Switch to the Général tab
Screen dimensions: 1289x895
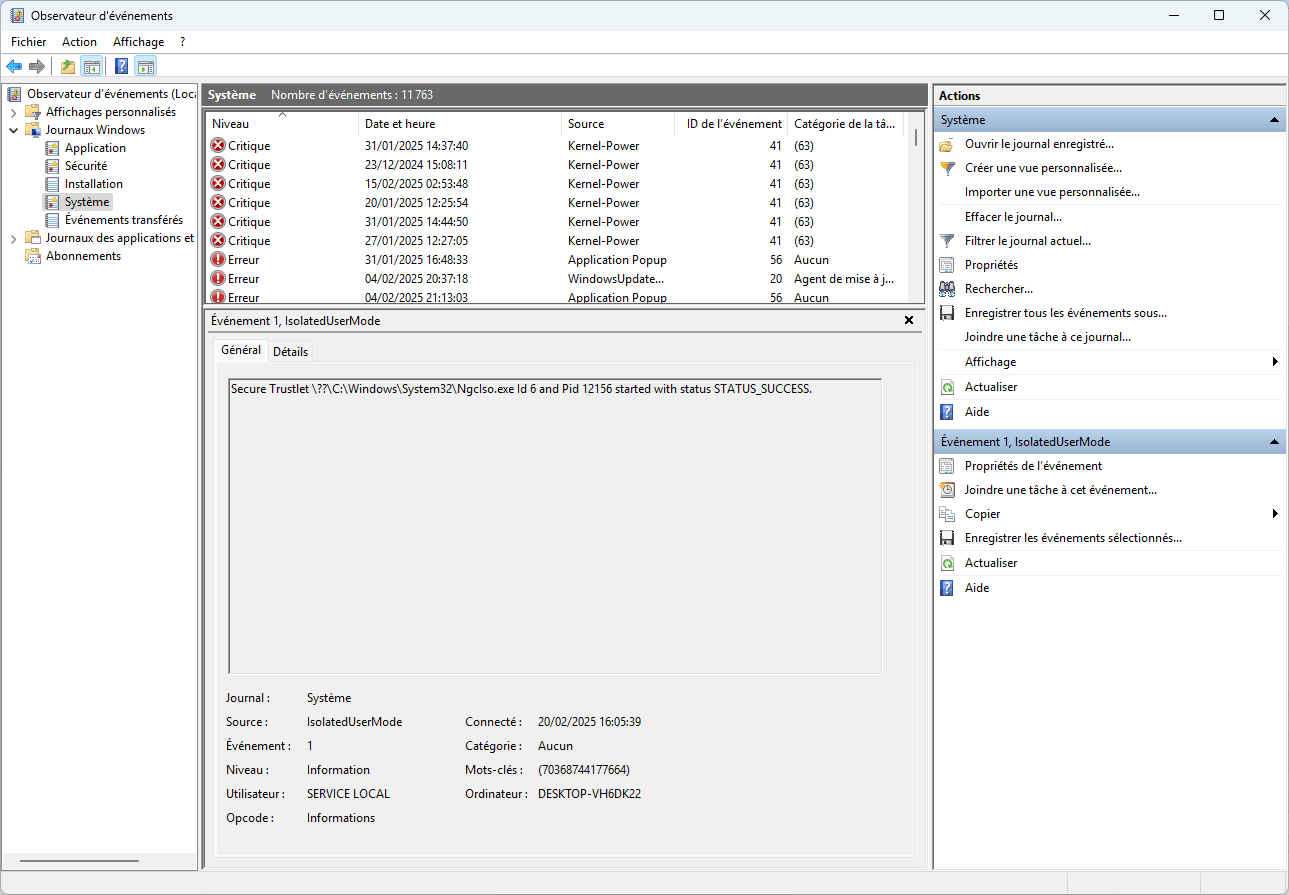(241, 350)
